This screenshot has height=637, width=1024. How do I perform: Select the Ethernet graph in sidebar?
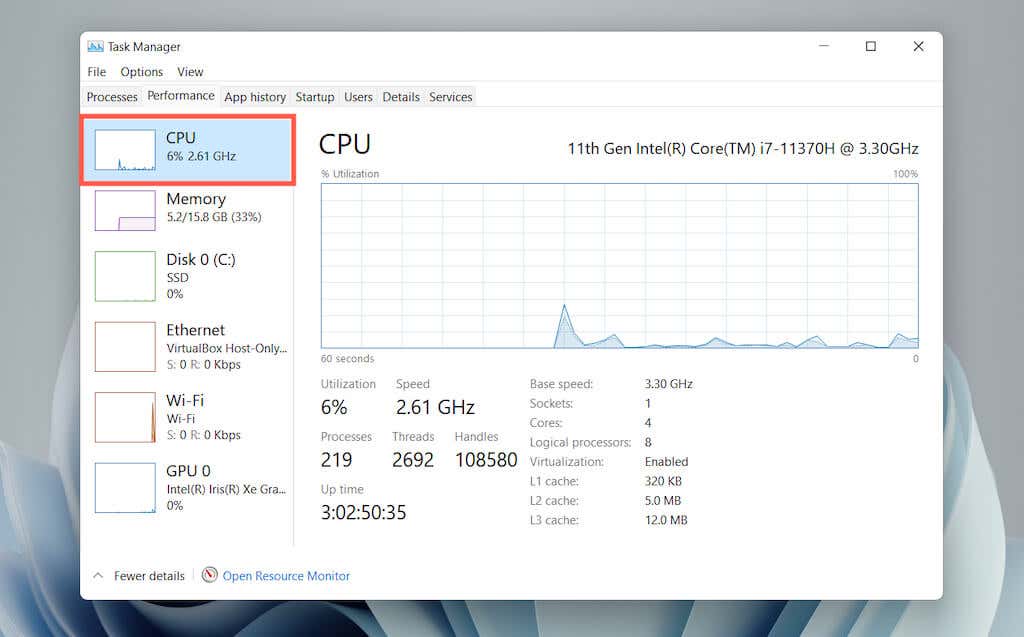tap(125, 346)
